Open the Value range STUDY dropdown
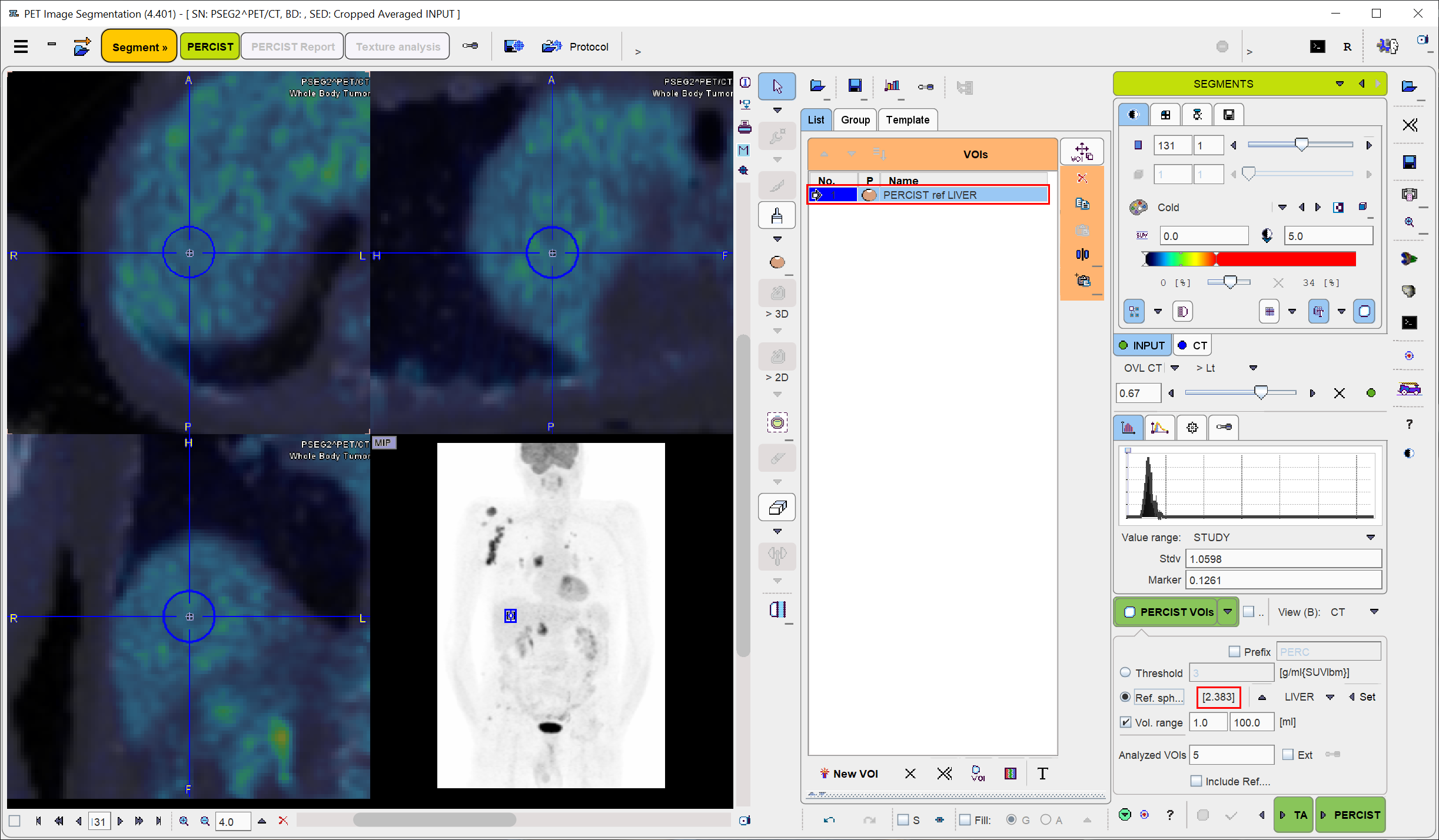Image resolution: width=1439 pixels, height=840 pixels. [1370, 537]
